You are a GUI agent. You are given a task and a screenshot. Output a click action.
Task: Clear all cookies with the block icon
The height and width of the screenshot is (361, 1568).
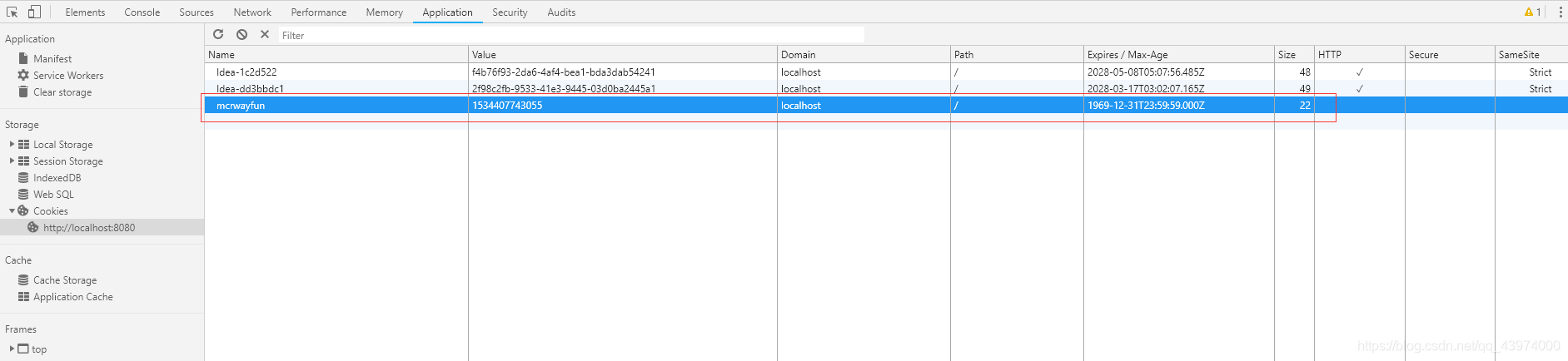[x=241, y=34]
